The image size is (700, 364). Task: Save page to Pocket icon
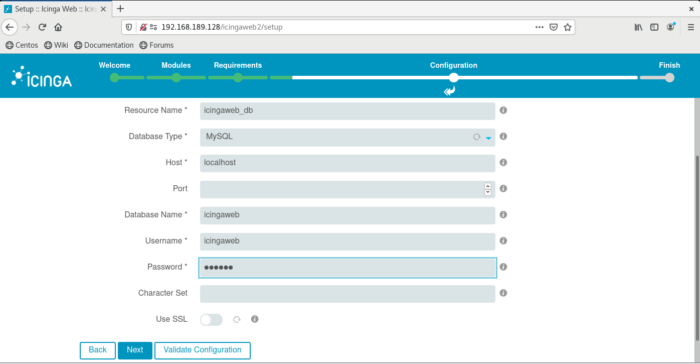[x=554, y=27]
